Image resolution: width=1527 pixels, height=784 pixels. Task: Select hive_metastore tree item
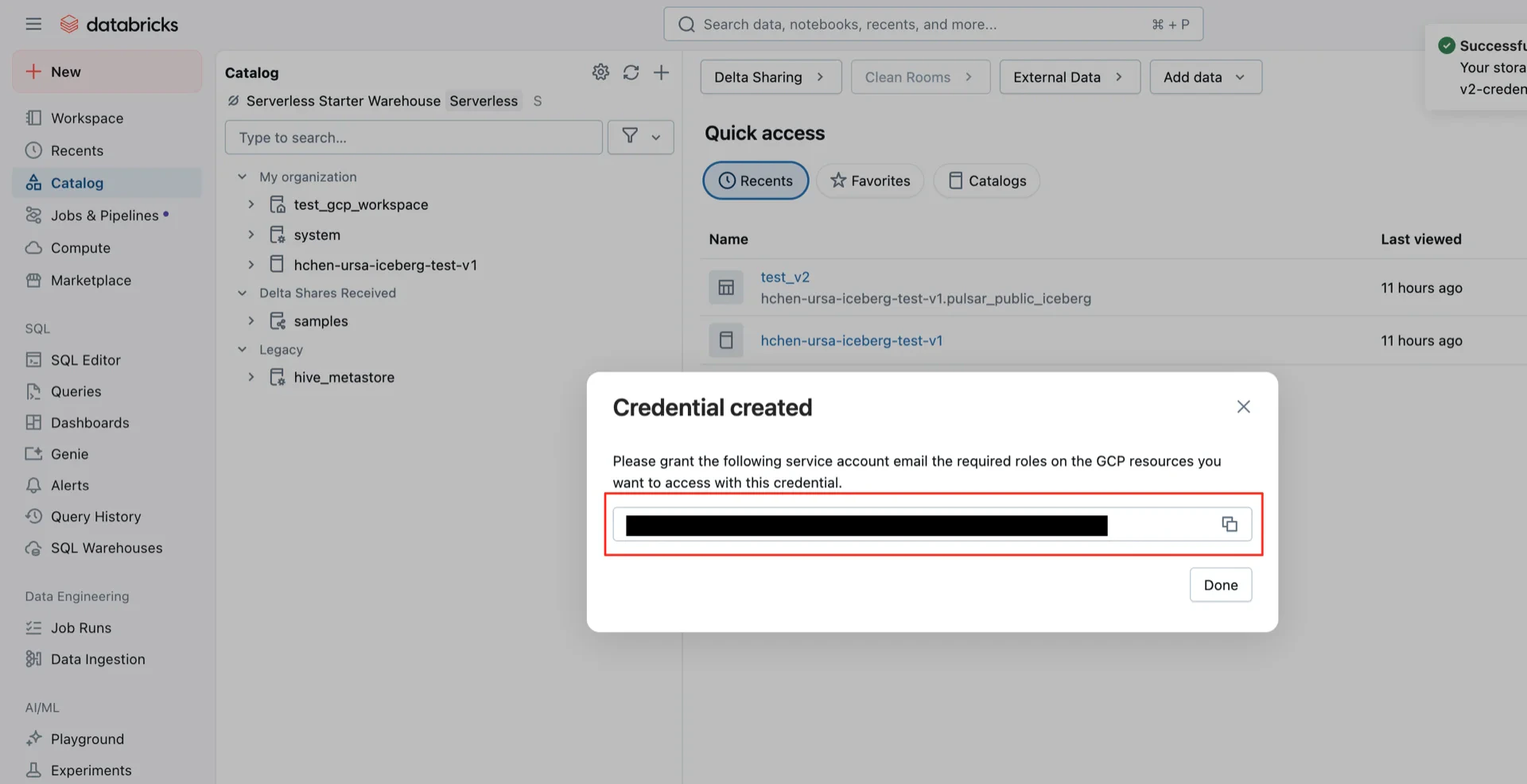(x=344, y=378)
